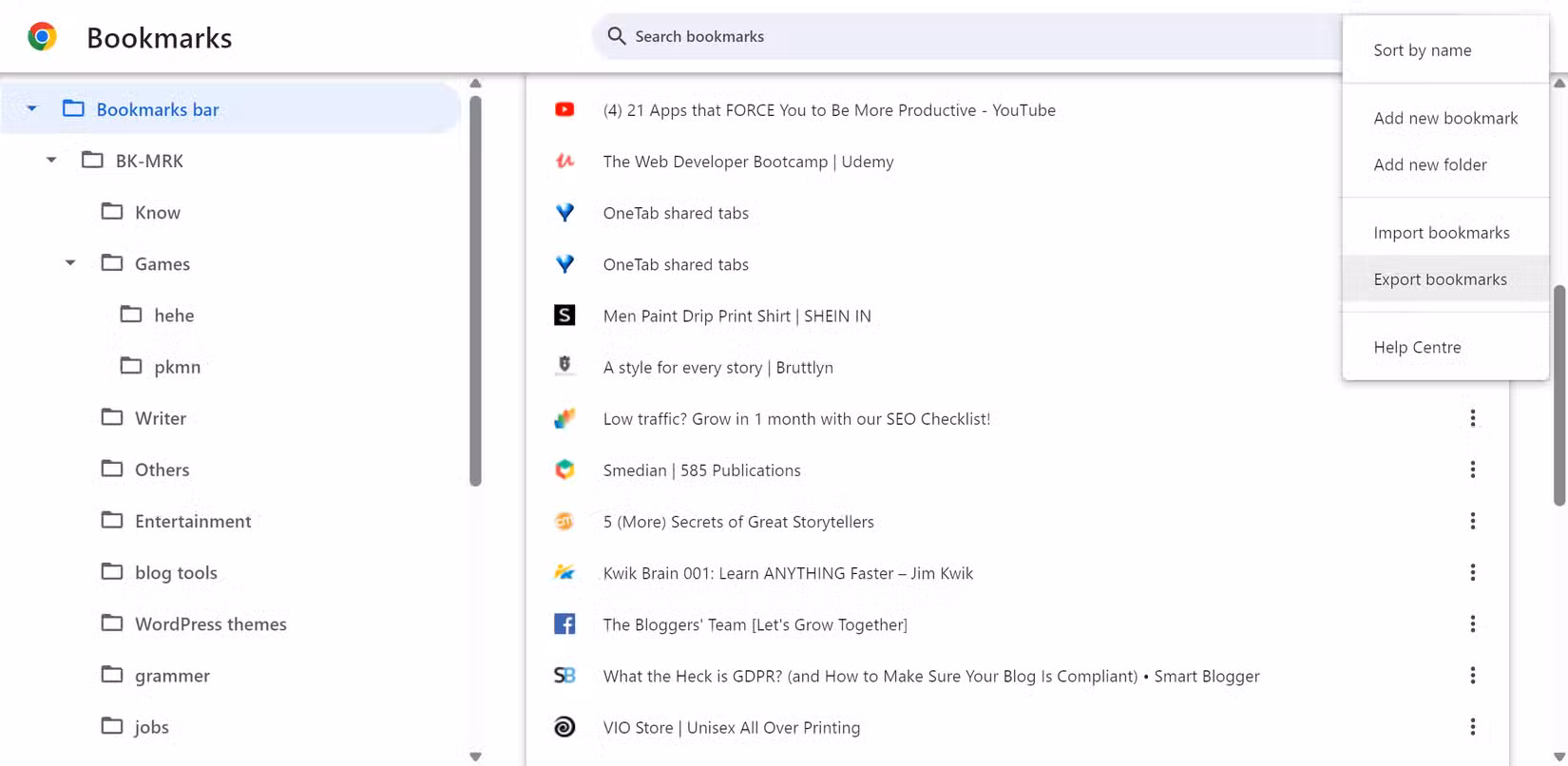Viewport: 1568px width, 766px height.
Task: Collapse the Games folder arrow
Action: [x=70, y=263]
